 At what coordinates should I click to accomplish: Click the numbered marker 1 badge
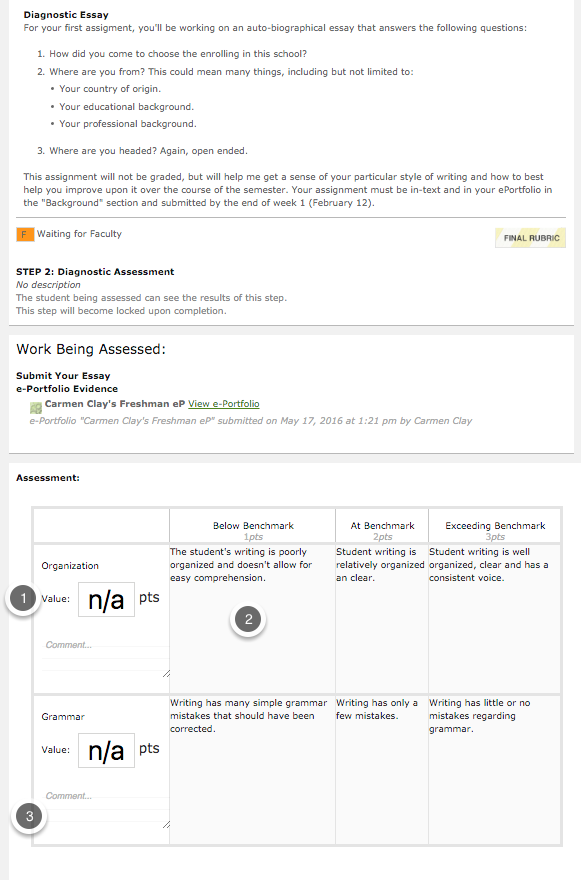coord(23,598)
